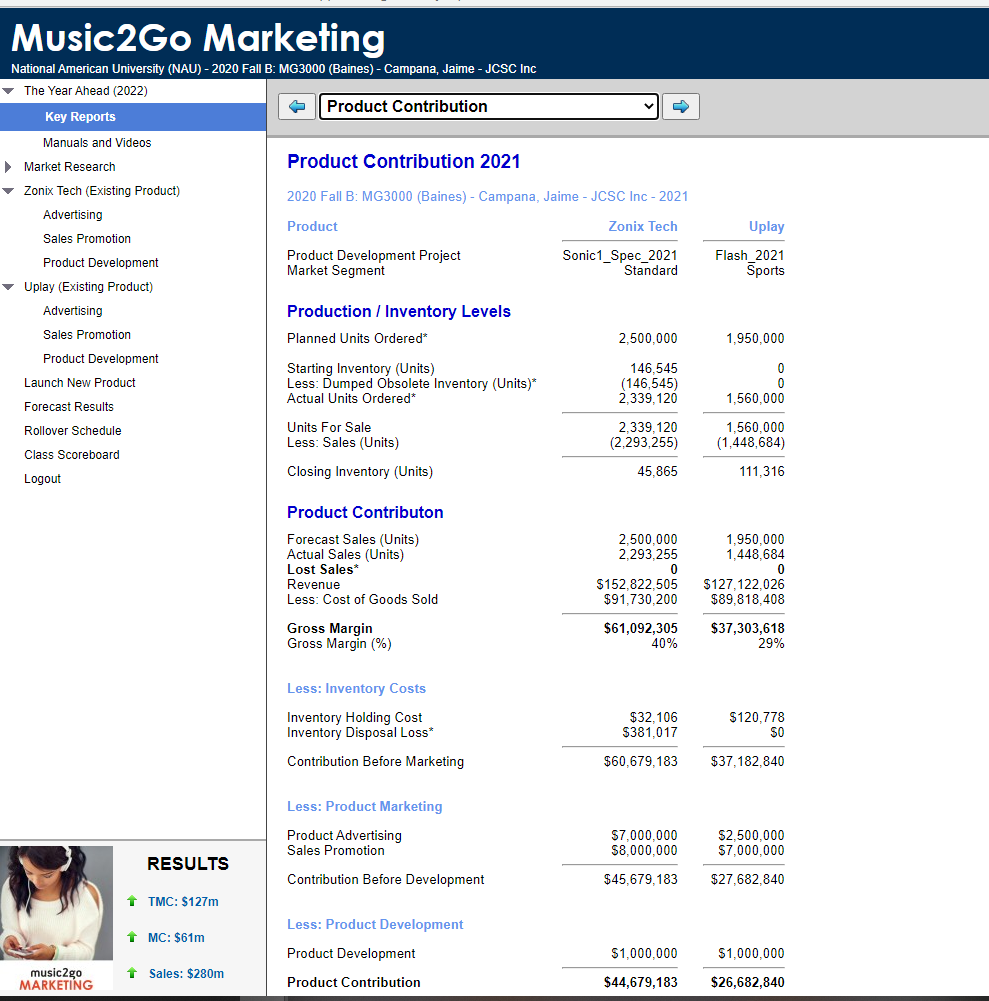The width and height of the screenshot is (989, 1001).
Task: Click Less: Product Marketing heading
Action: [x=365, y=807]
